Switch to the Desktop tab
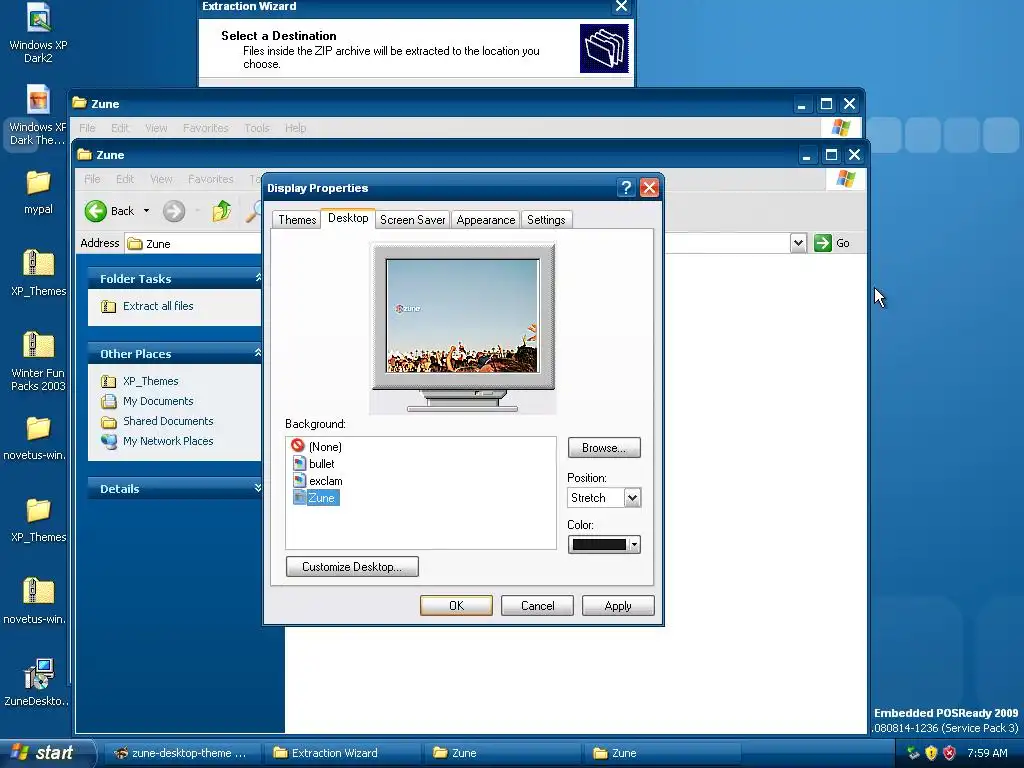1024x768 pixels. 348,218
